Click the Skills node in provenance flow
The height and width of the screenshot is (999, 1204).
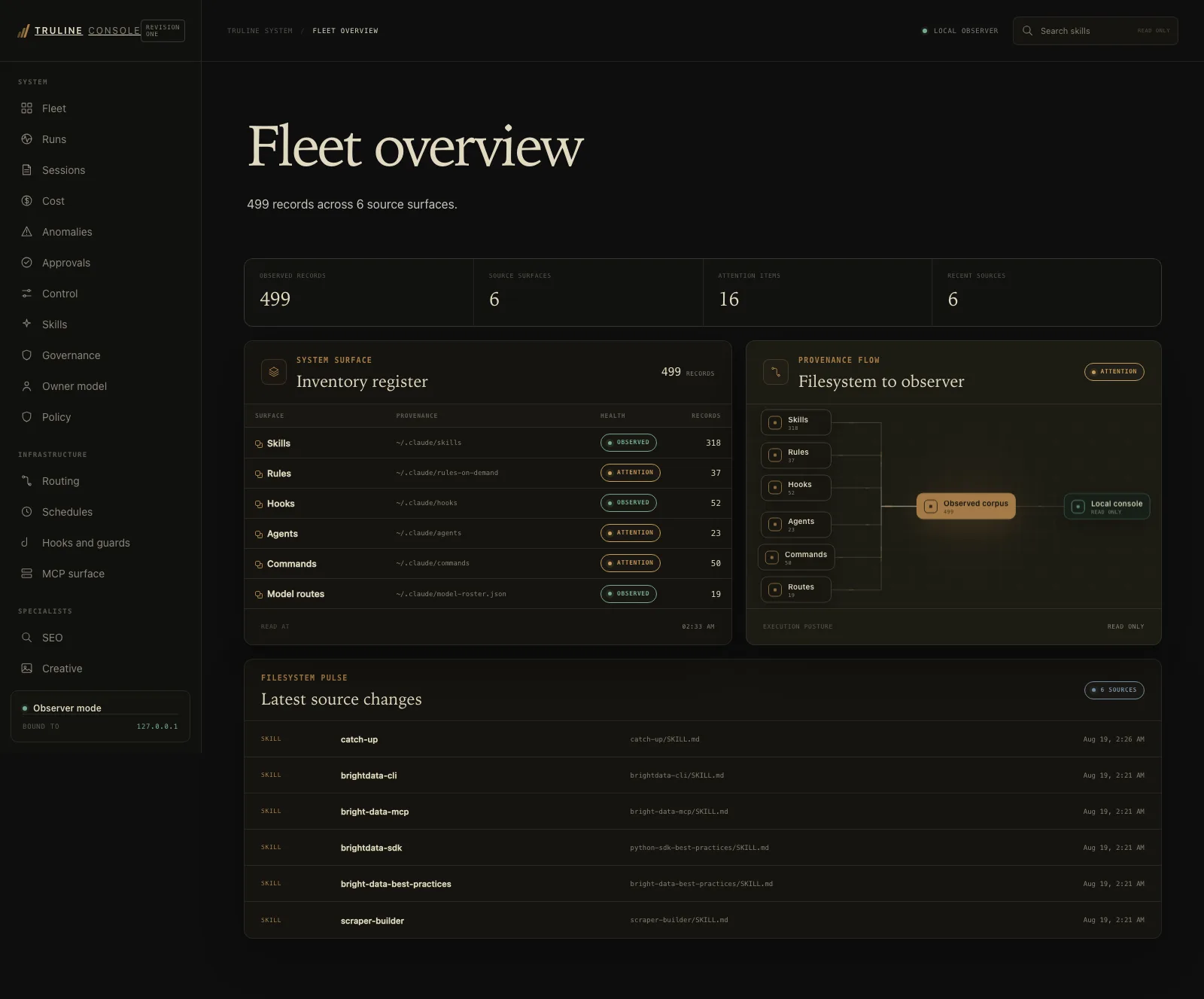796,422
